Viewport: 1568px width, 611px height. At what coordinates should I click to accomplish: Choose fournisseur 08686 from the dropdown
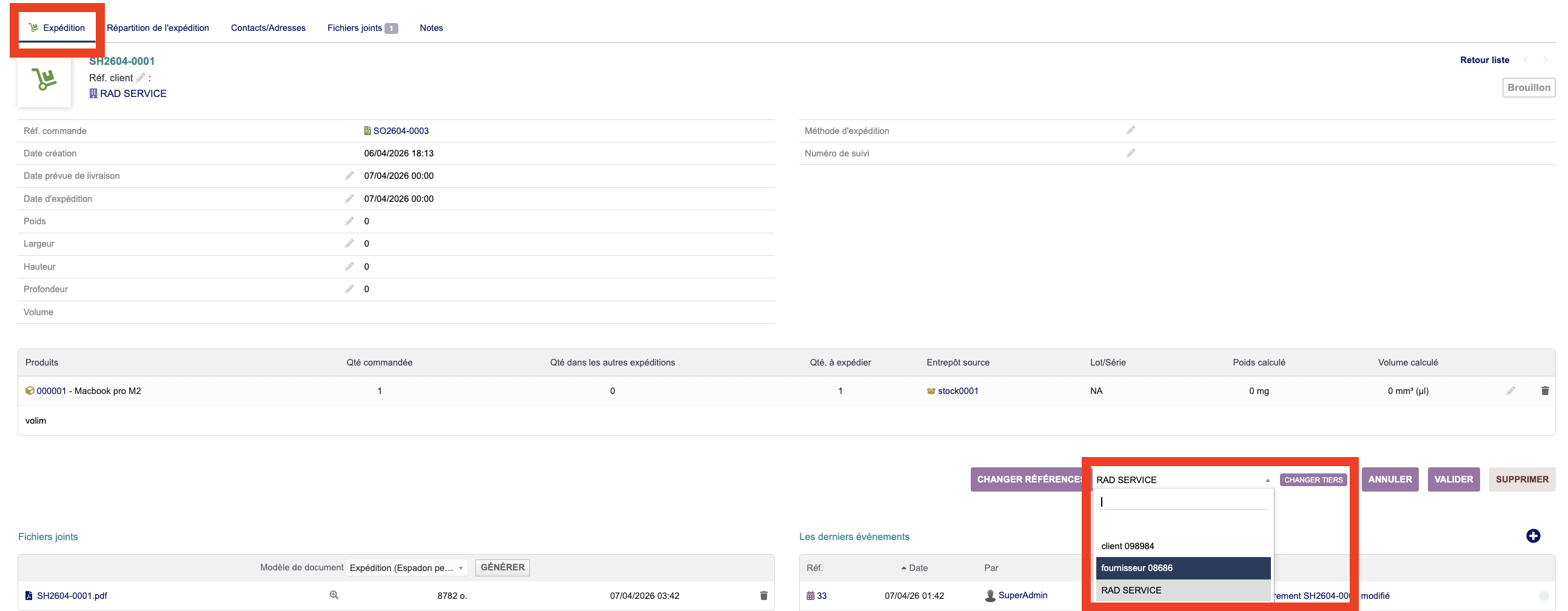pos(1184,568)
